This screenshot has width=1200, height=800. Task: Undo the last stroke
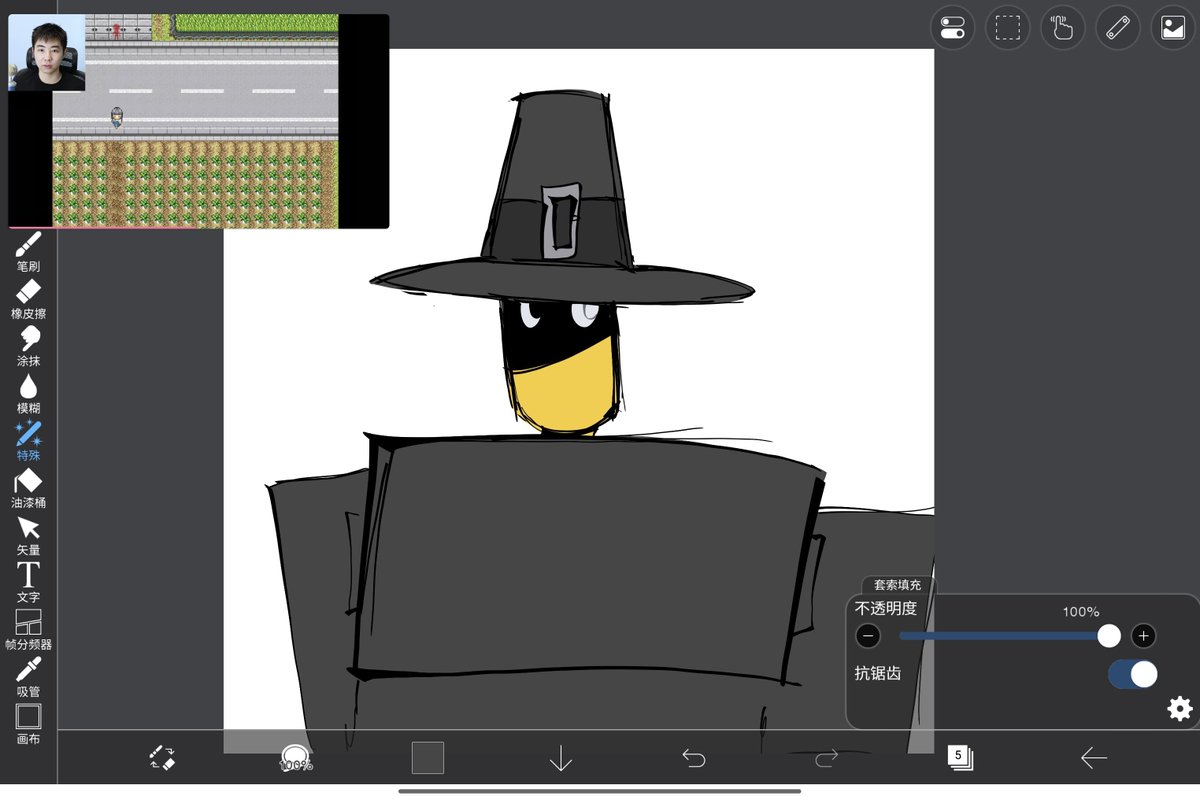pyautogui.click(x=693, y=758)
